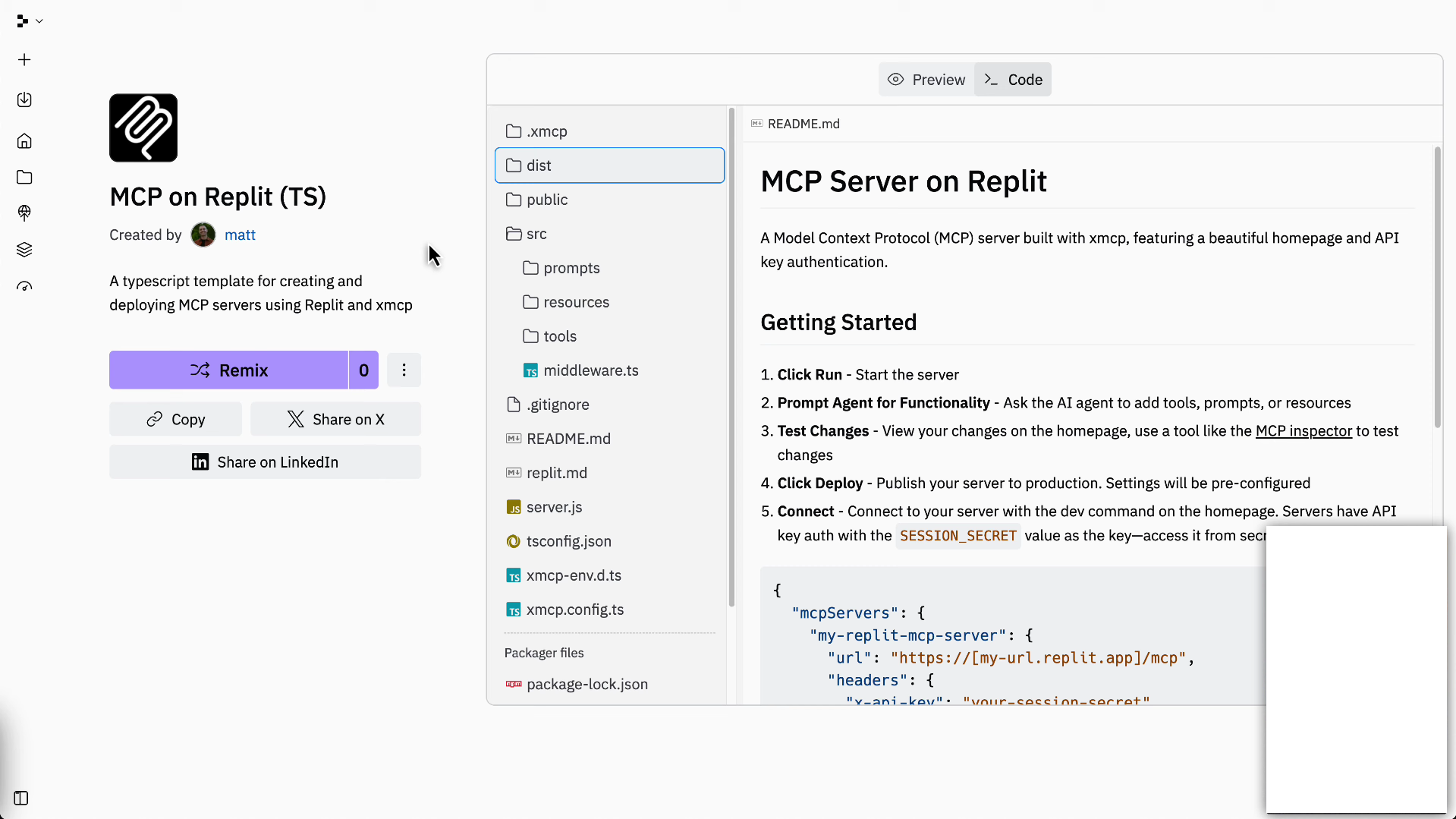Open the three-dot more options menu
The image size is (1456, 819).
(x=404, y=370)
